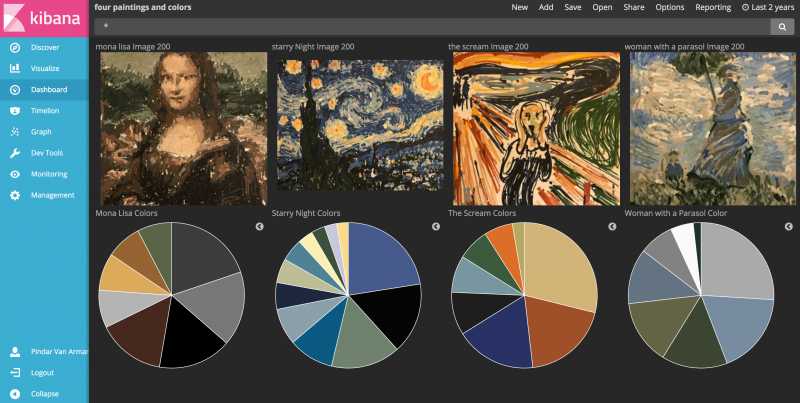This screenshot has width=800, height=403.
Task: Expand legend of Woman with a Parasol chart
Action: [789, 226]
